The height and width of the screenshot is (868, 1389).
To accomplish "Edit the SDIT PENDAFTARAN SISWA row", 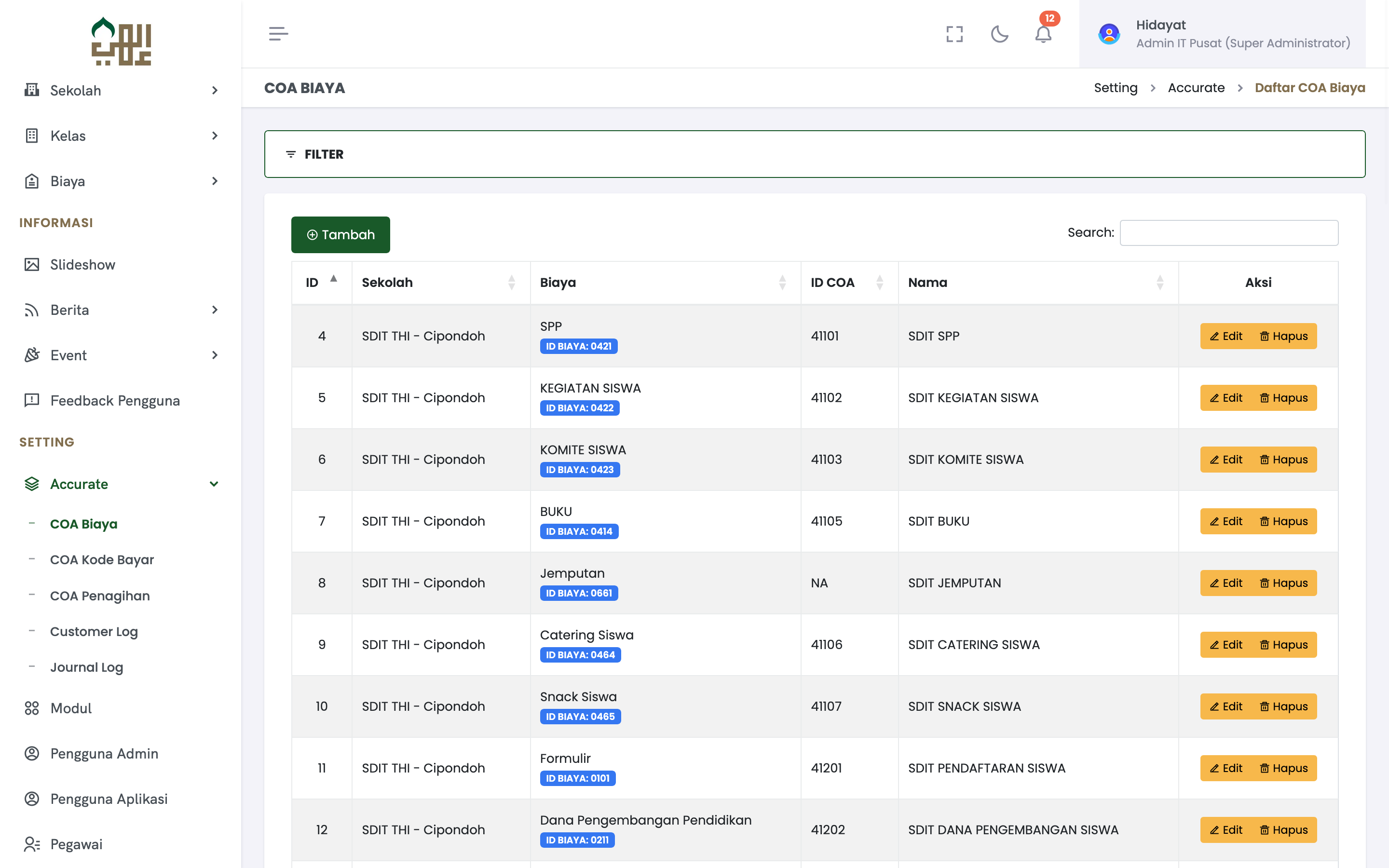I will click(x=1226, y=768).
